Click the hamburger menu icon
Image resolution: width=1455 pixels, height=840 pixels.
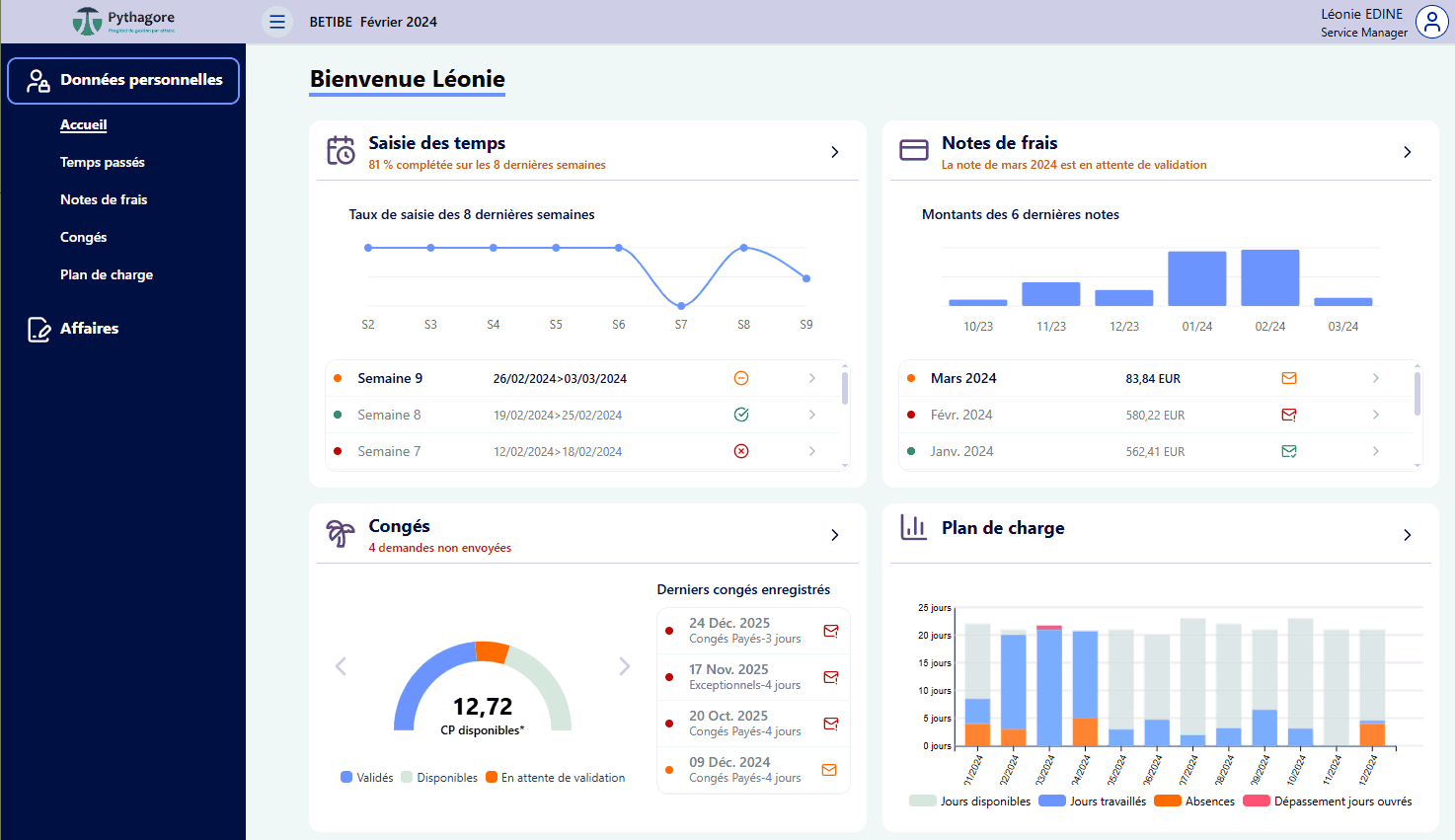click(x=277, y=22)
